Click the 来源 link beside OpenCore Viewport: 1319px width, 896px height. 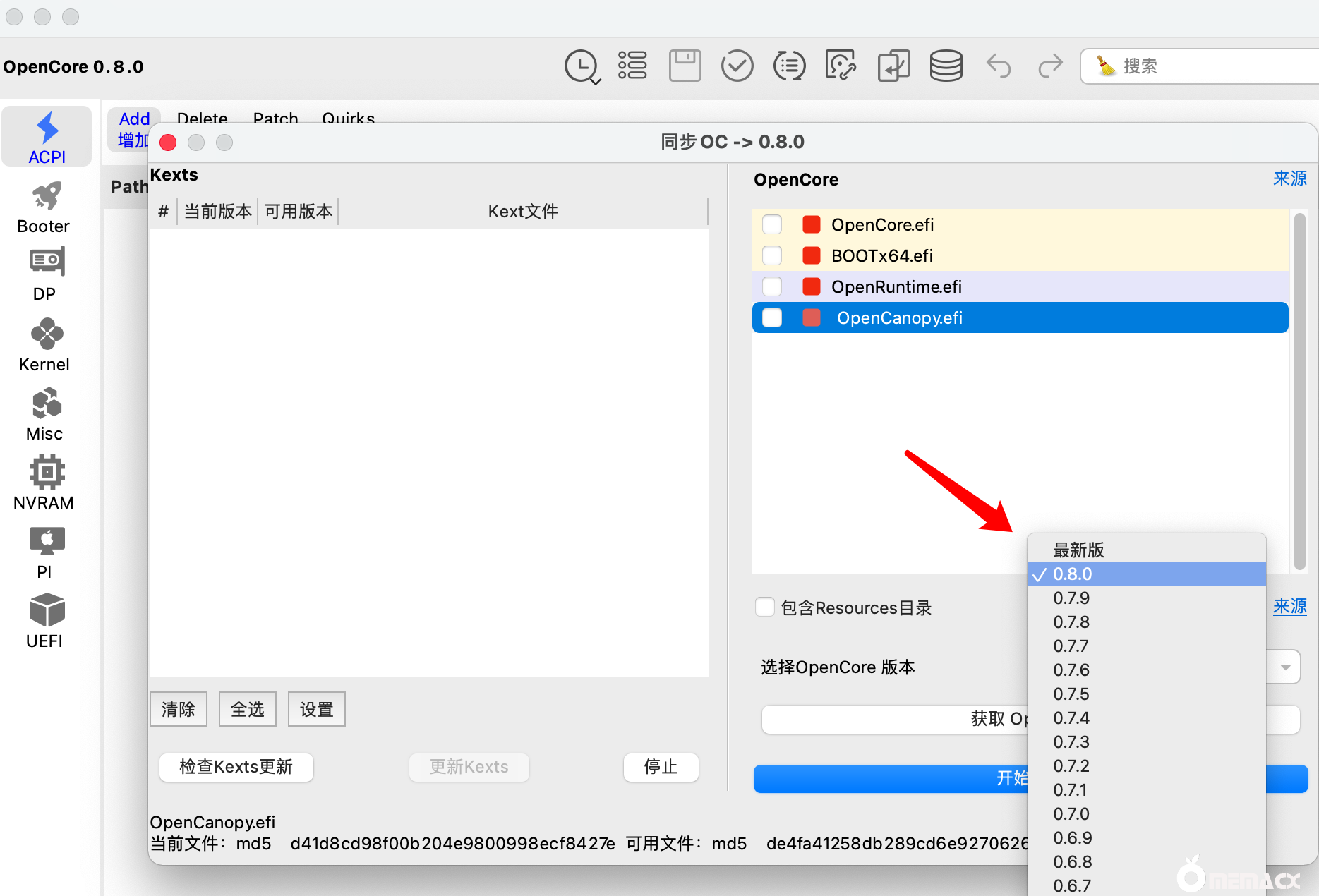(1289, 179)
